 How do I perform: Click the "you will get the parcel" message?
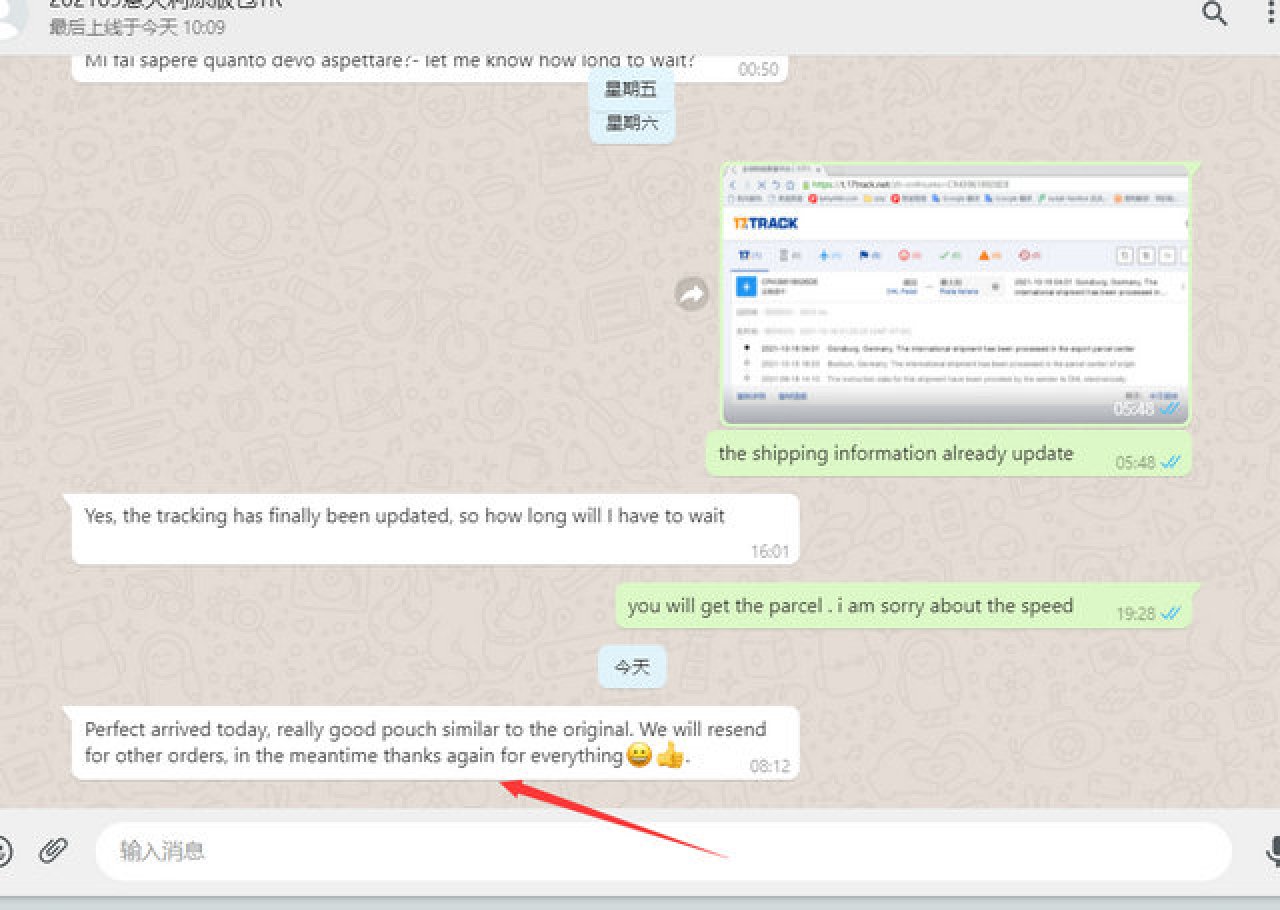(850, 606)
